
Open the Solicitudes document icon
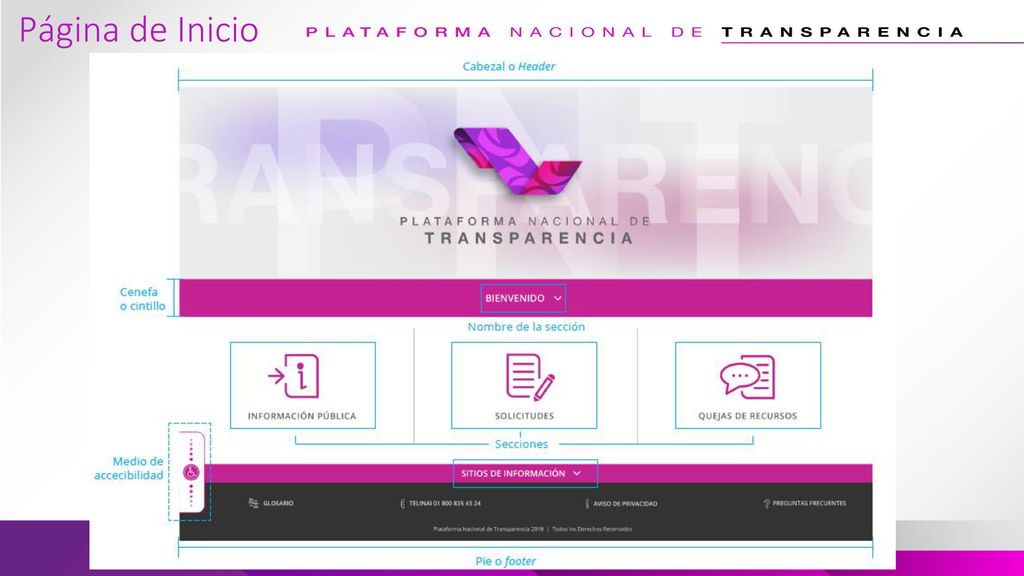(530, 377)
